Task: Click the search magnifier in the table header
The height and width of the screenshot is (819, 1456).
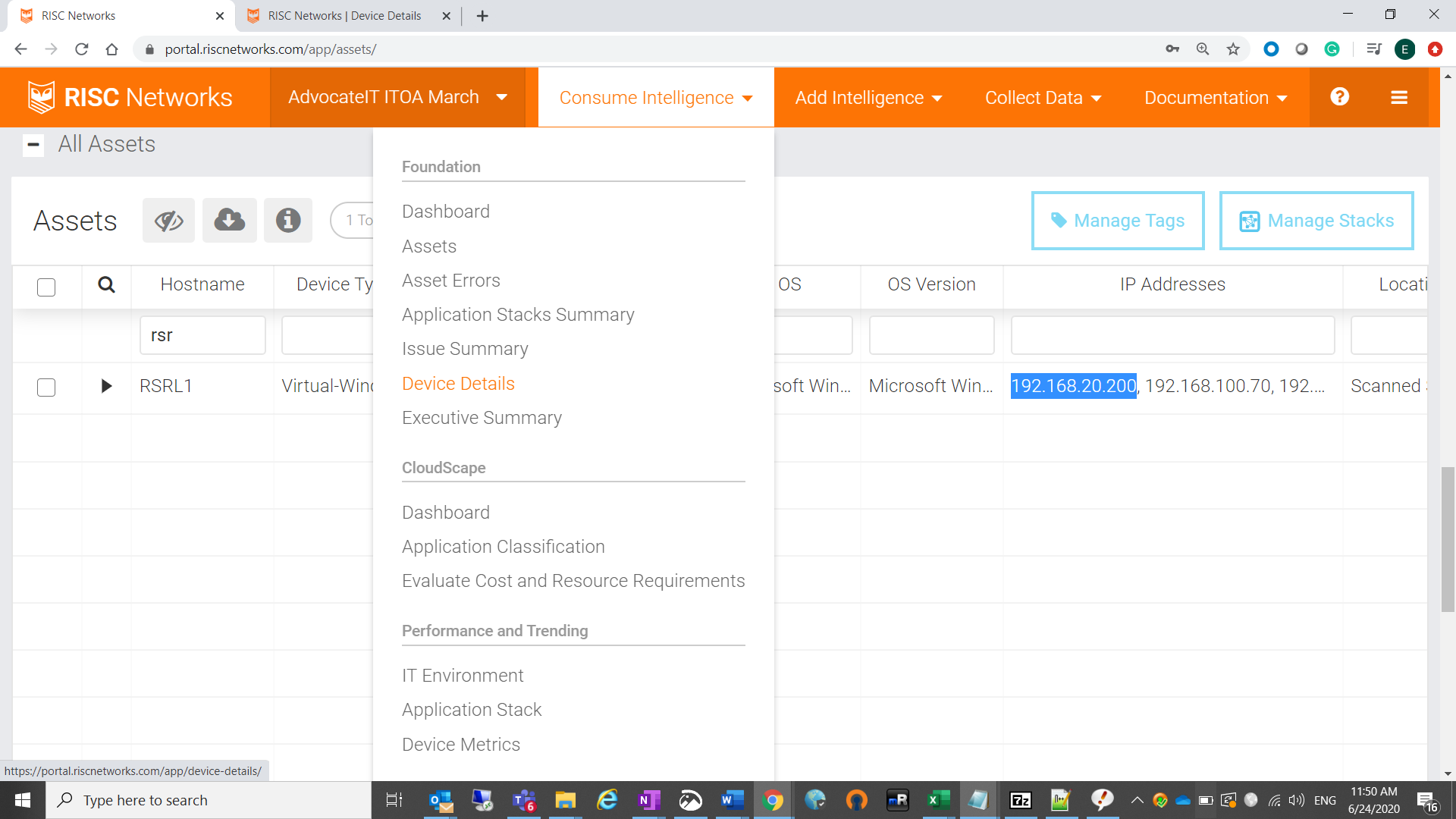Action: [x=106, y=284]
